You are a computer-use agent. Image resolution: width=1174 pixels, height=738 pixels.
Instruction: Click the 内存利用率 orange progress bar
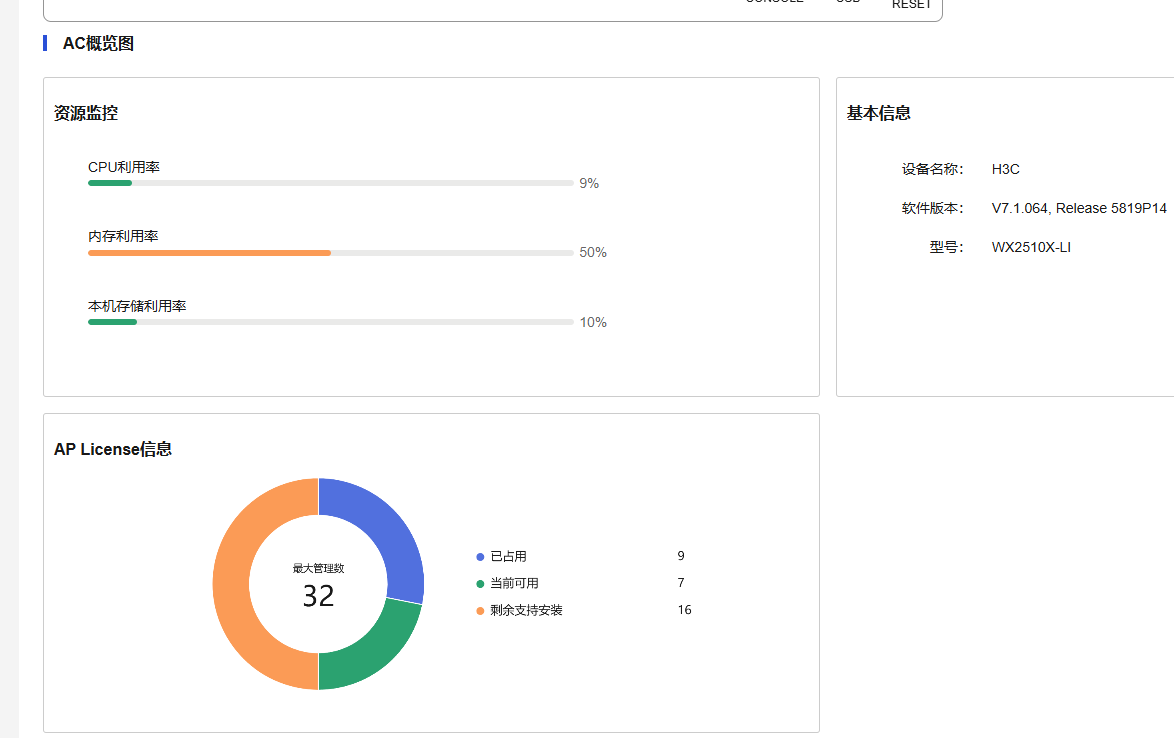pyautogui.click(x=210, y=253)
